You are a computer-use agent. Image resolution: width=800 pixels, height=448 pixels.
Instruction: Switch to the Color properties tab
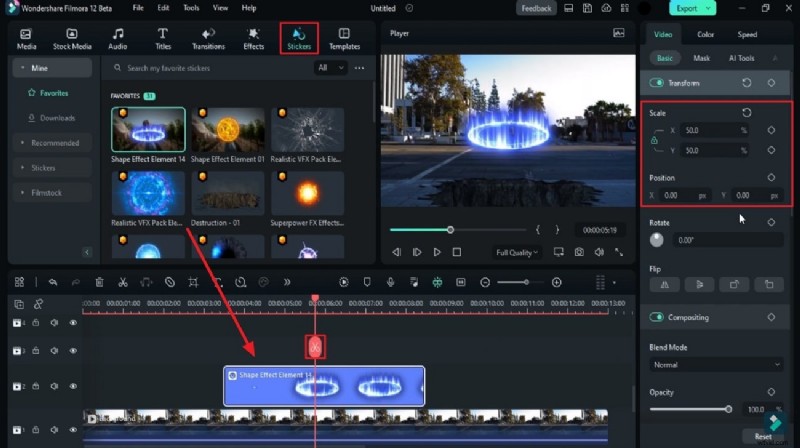click(705, 35)
